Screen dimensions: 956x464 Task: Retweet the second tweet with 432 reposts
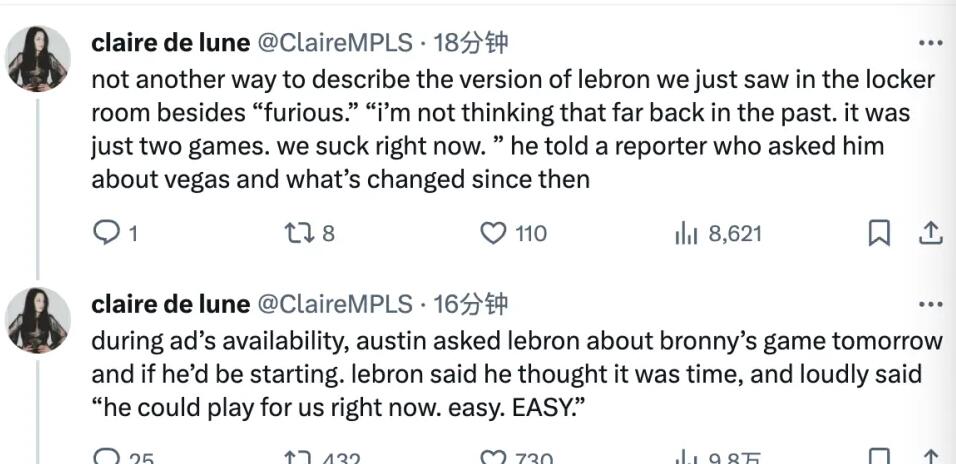(x=299, y=457)
